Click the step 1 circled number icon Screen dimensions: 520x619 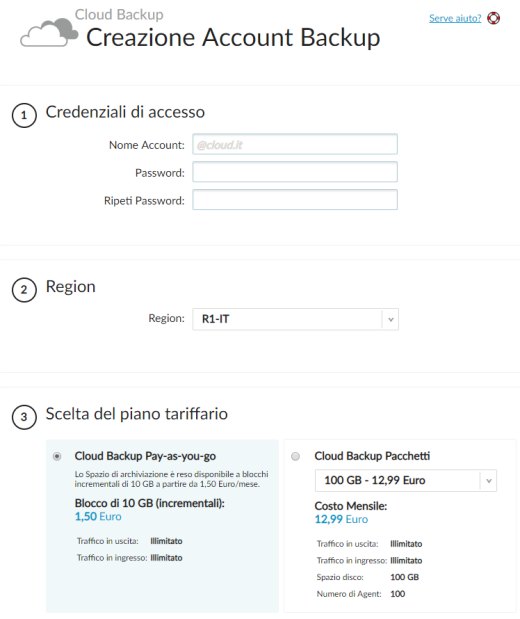pos(24,115)
